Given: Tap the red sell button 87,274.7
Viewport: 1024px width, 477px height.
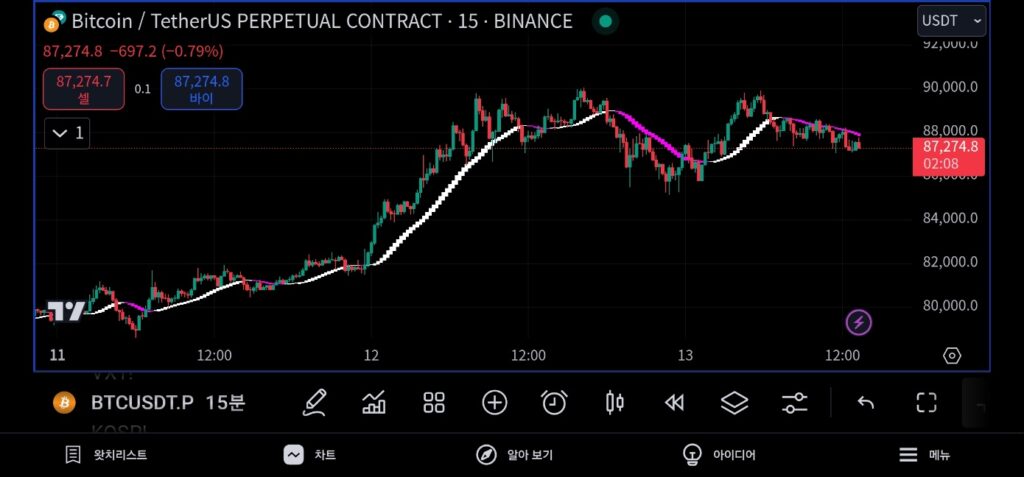Looking at the screenshot, I should (x=84, y=89).
